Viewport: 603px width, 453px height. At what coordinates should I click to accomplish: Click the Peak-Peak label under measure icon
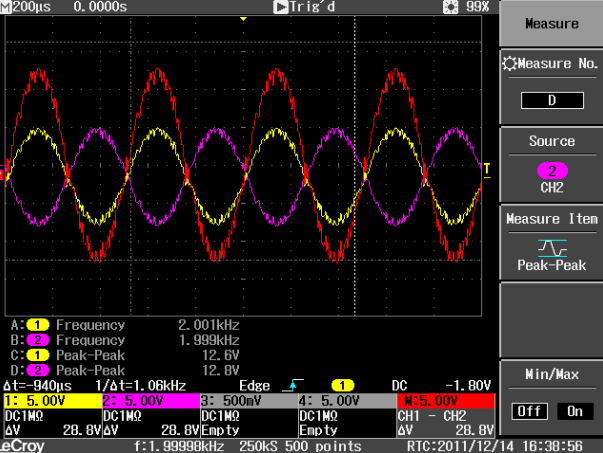(x=551, y=265)
